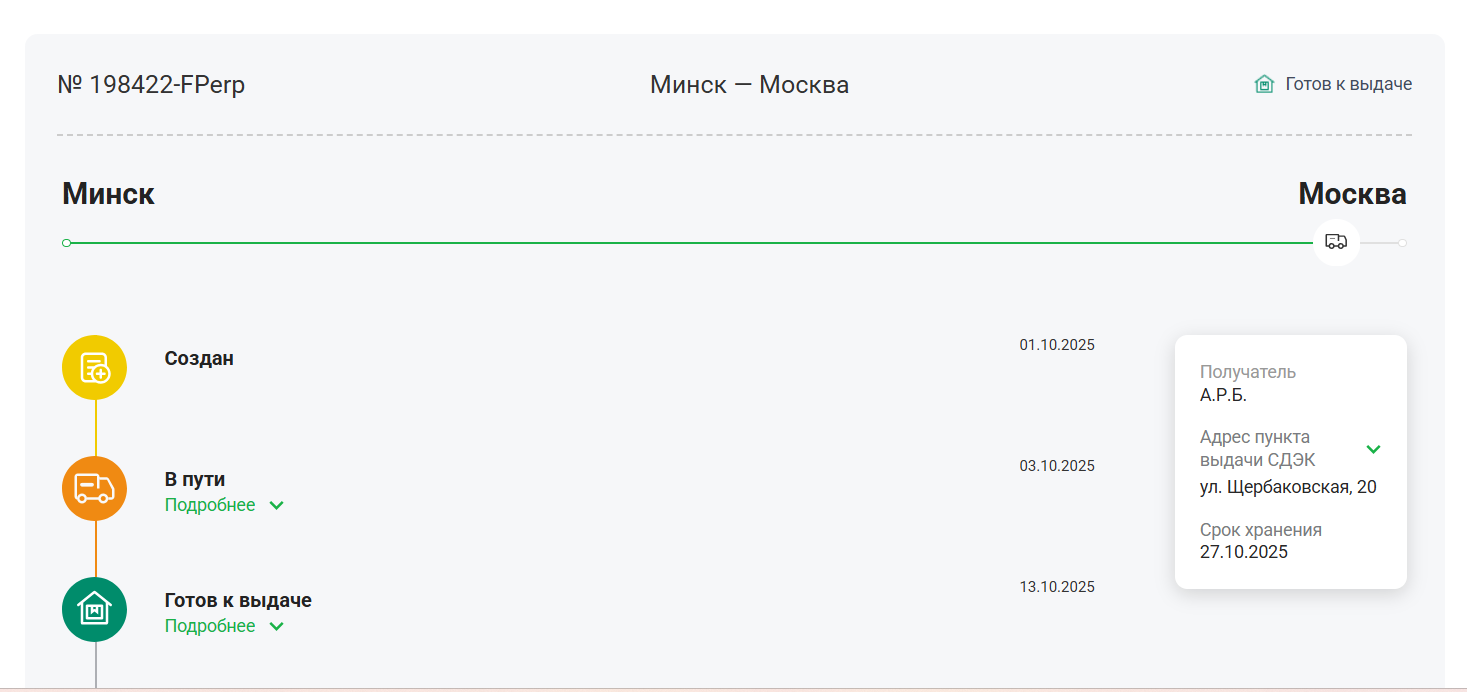Click the delivery truck icon on progress bar
This screenshot has width=1467, height=692.
(x=1336, y=242)
